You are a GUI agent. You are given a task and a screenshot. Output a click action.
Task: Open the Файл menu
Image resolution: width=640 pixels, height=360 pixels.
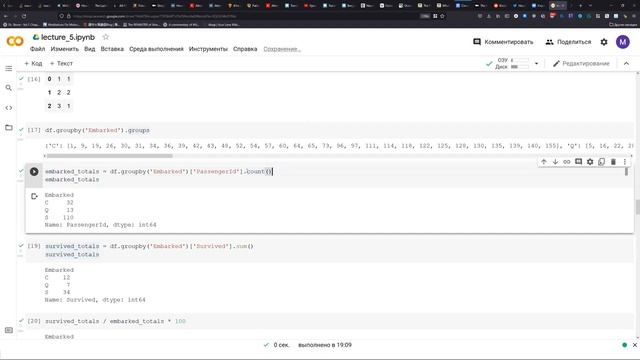tap(38, 49)
